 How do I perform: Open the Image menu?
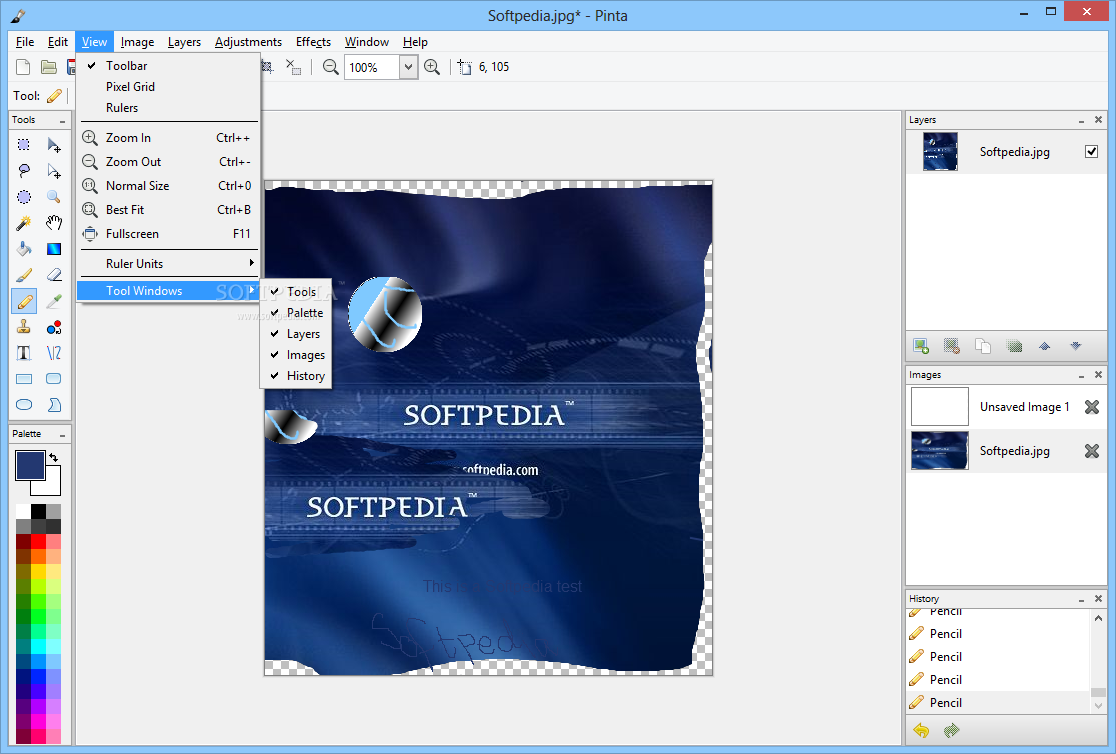pos(137,42)
